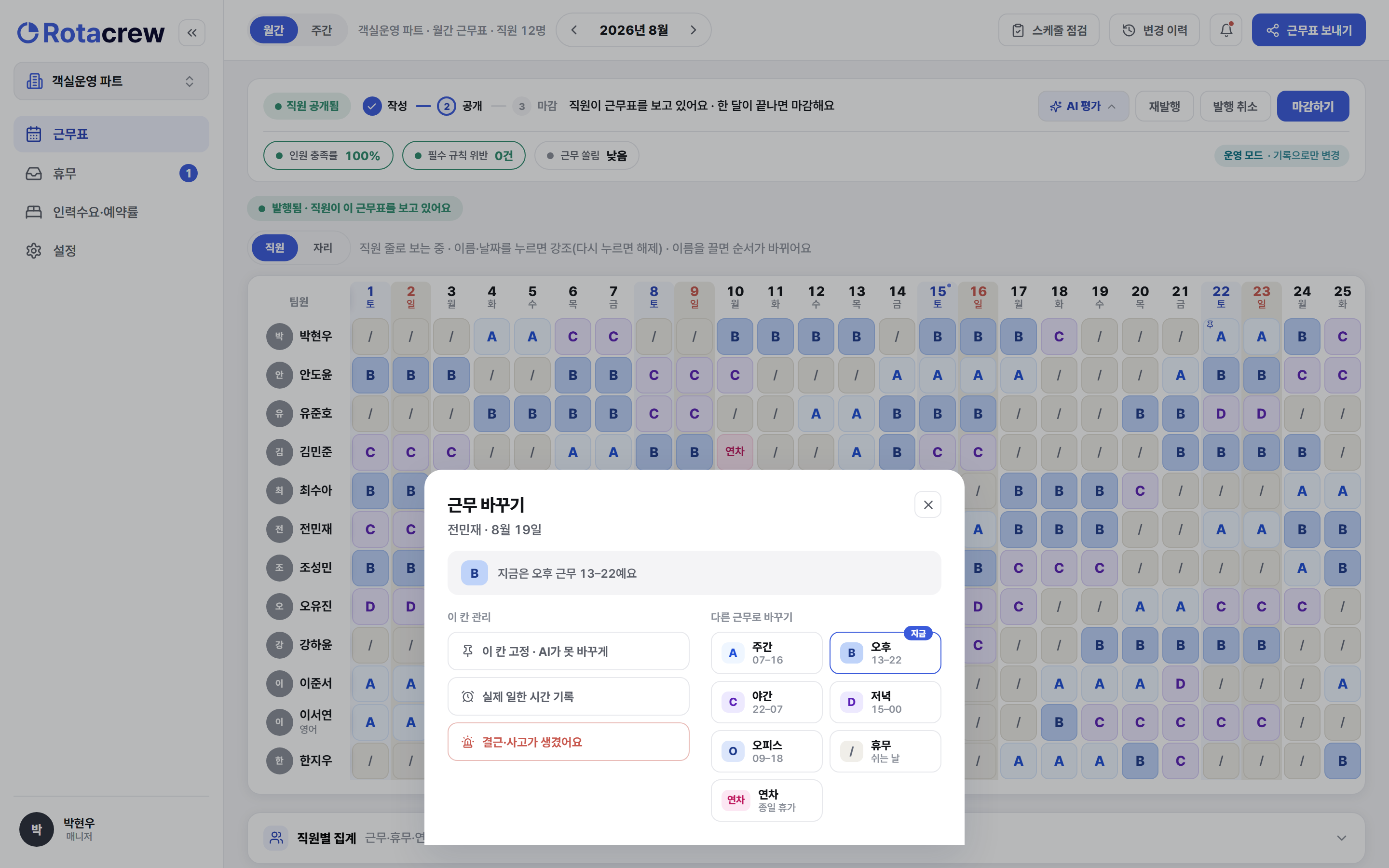Open the 근무표 sidebar item
Screen dimensions: 1389x868
(111, 135)
